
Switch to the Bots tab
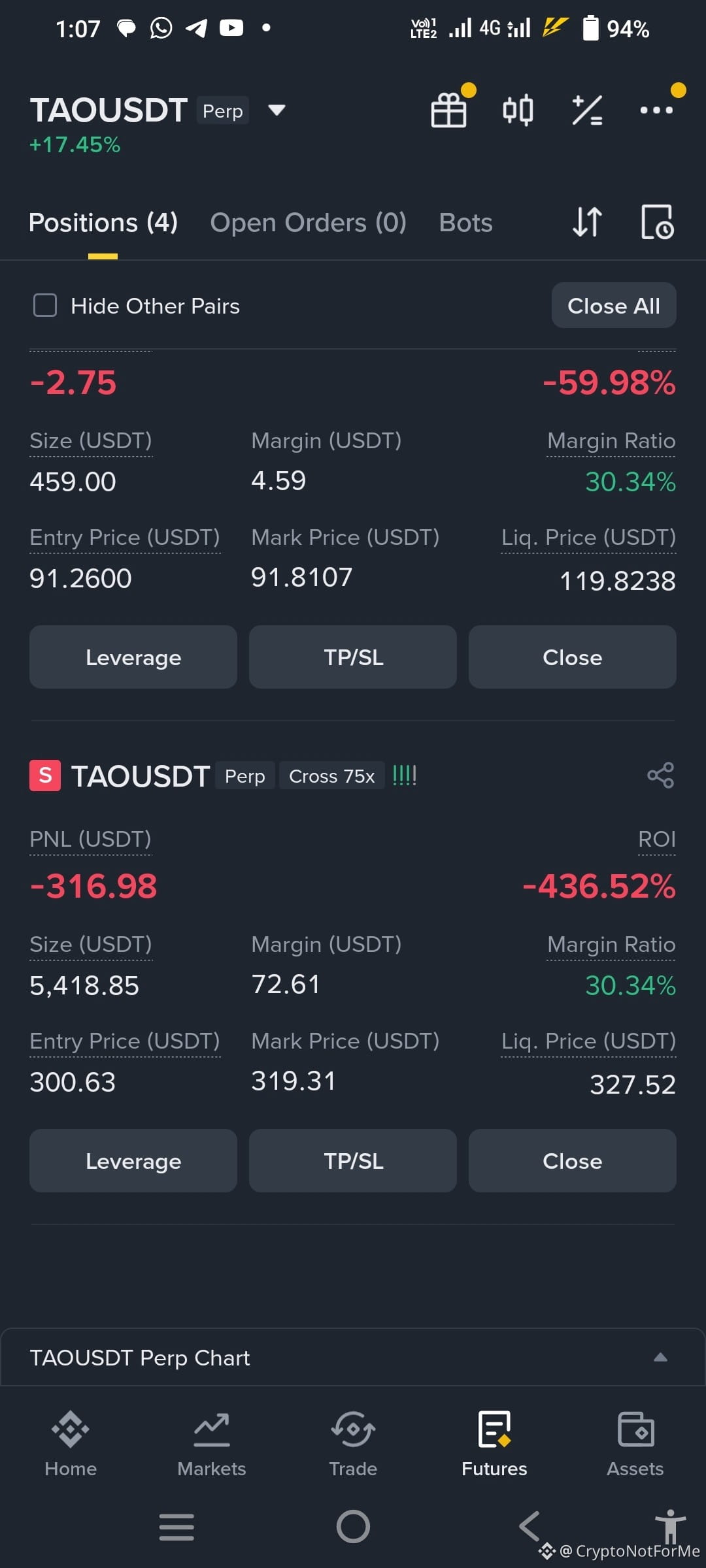(465, 223)
